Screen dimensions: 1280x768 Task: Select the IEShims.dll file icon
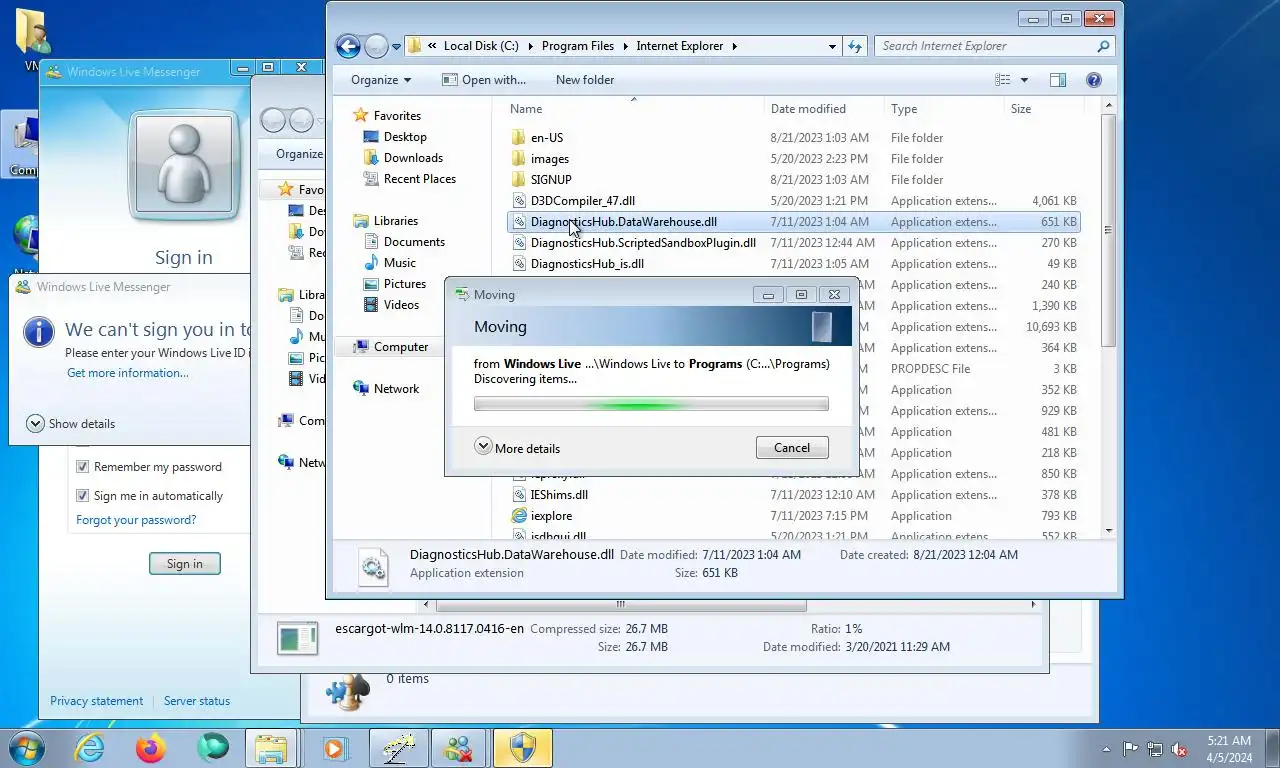[519, 495]
